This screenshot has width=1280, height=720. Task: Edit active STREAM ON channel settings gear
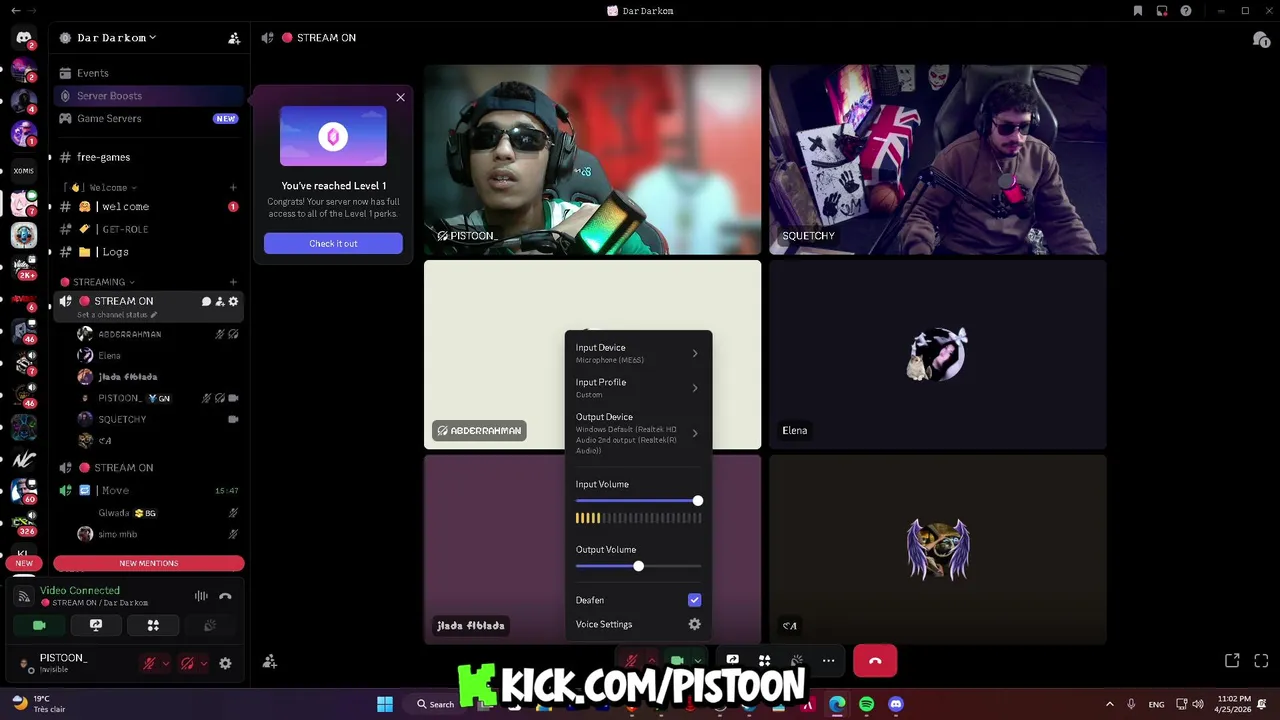[233, 301]
